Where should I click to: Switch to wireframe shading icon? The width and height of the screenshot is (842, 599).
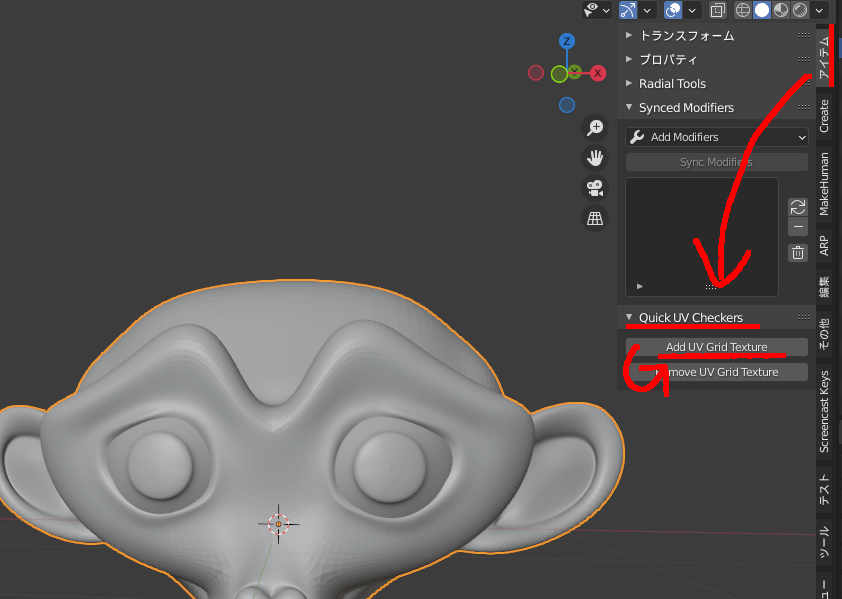[x=742, y=10]
